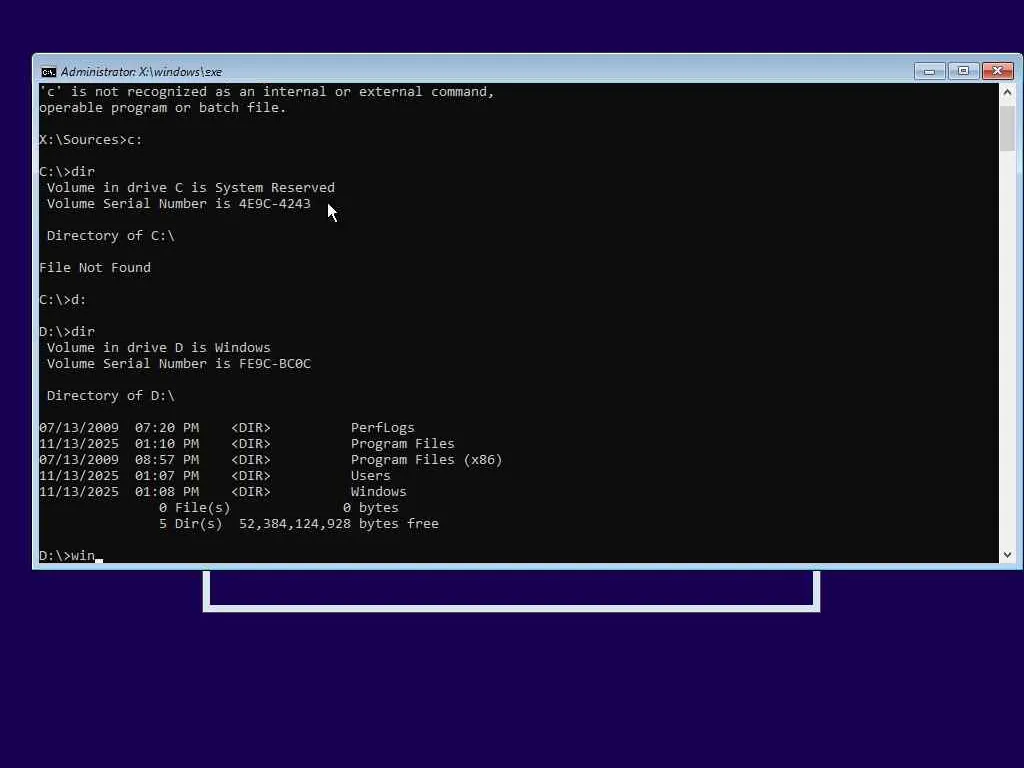Click the scrollbar down arrow
Viewport: 1024px width, 768px height.
[1007, 554]
